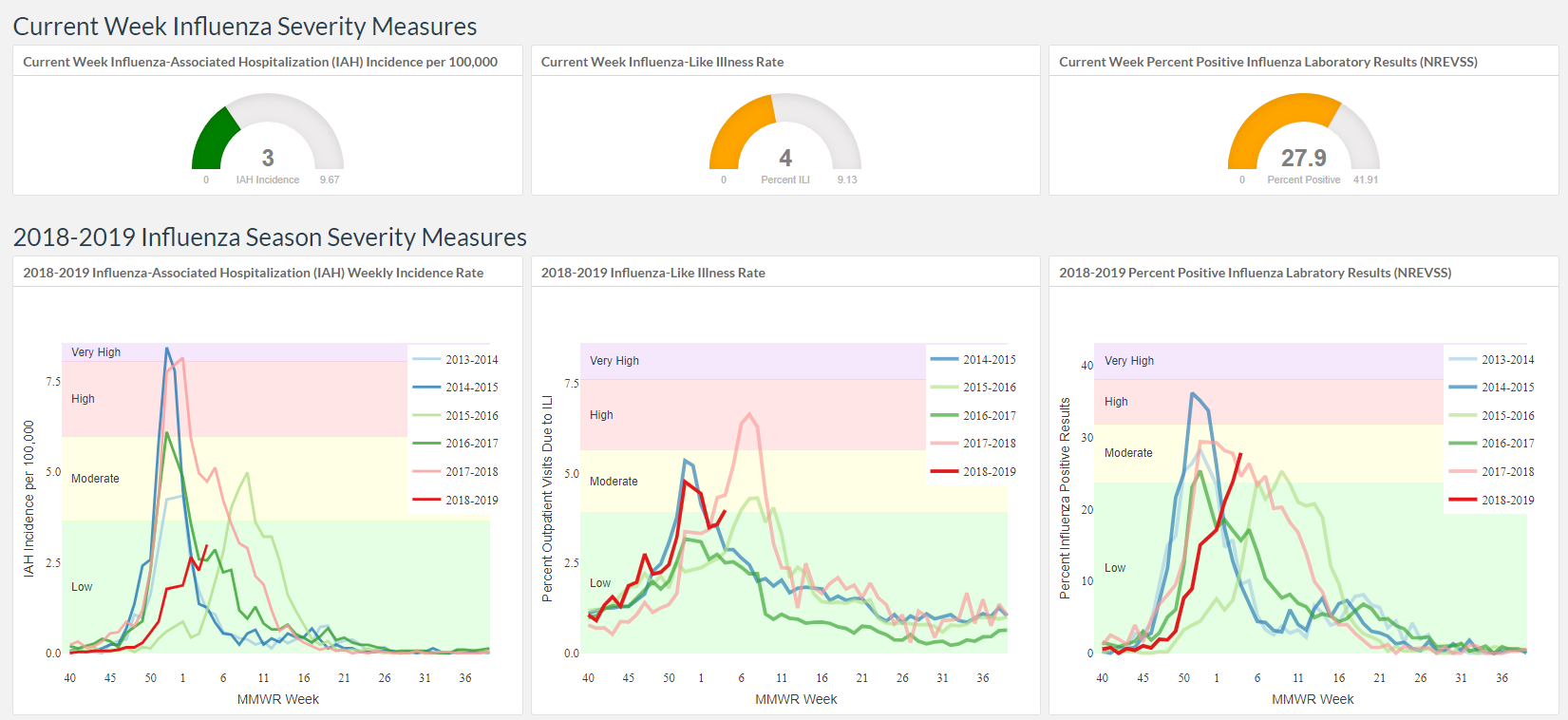Toggle 2013-2014 series in IAH Weekly Incidence legend
Screen dimensions: 1568x720
point(456,360)
